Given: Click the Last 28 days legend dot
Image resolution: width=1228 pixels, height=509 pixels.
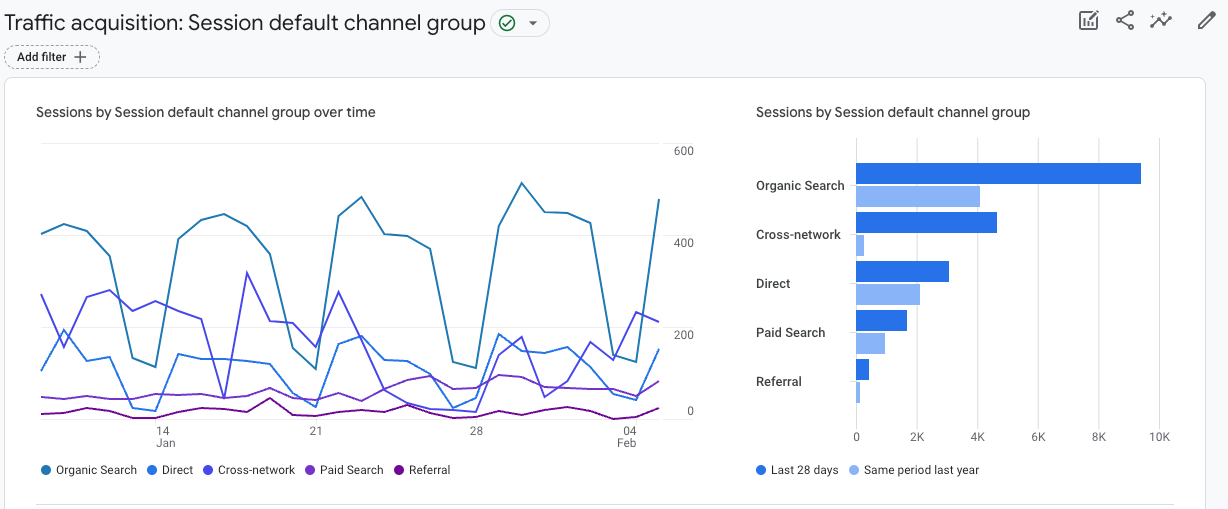Looking at the screenshot, I should click(762, 470).
